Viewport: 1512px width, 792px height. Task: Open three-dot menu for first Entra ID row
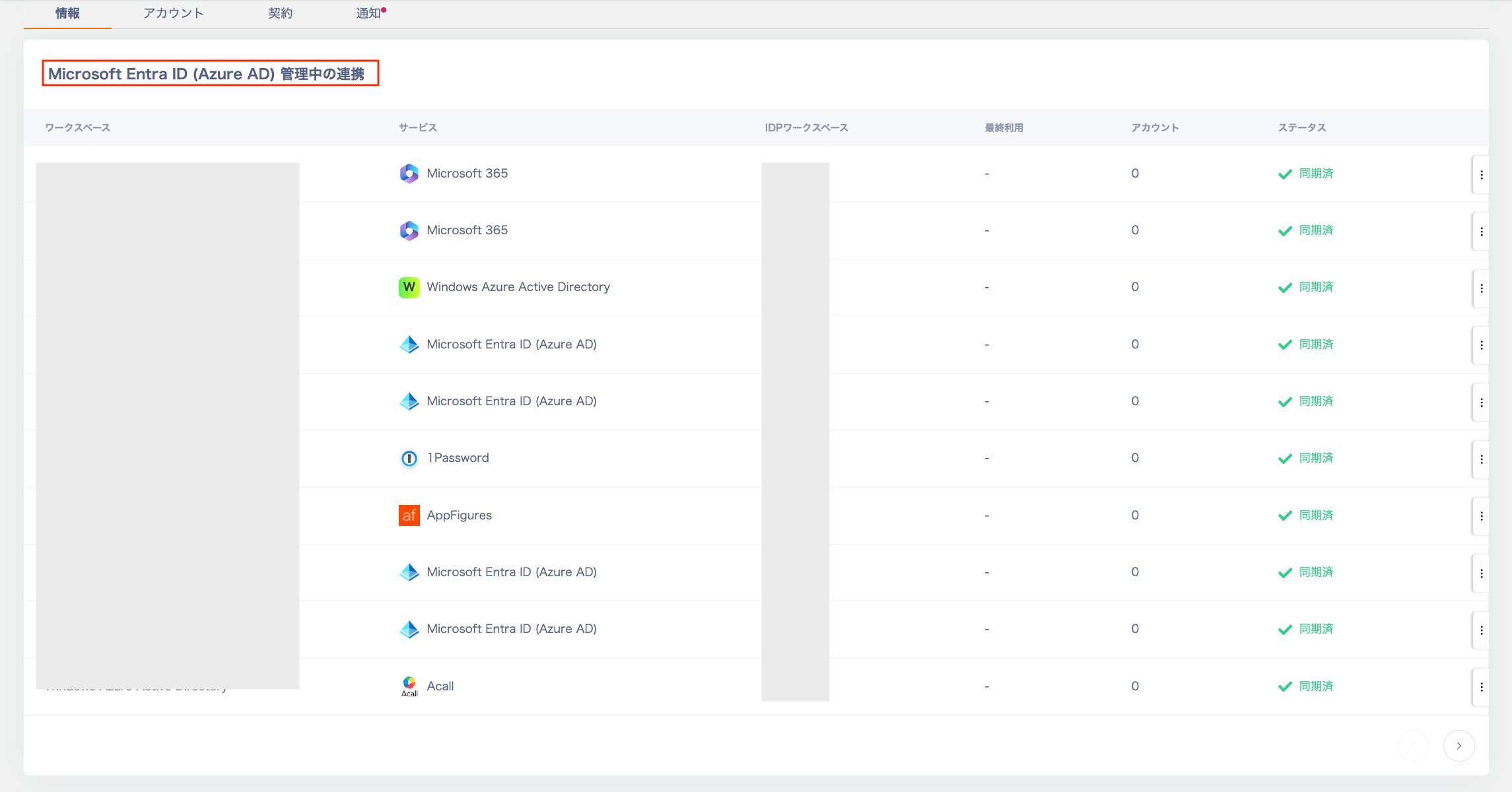1482,345
